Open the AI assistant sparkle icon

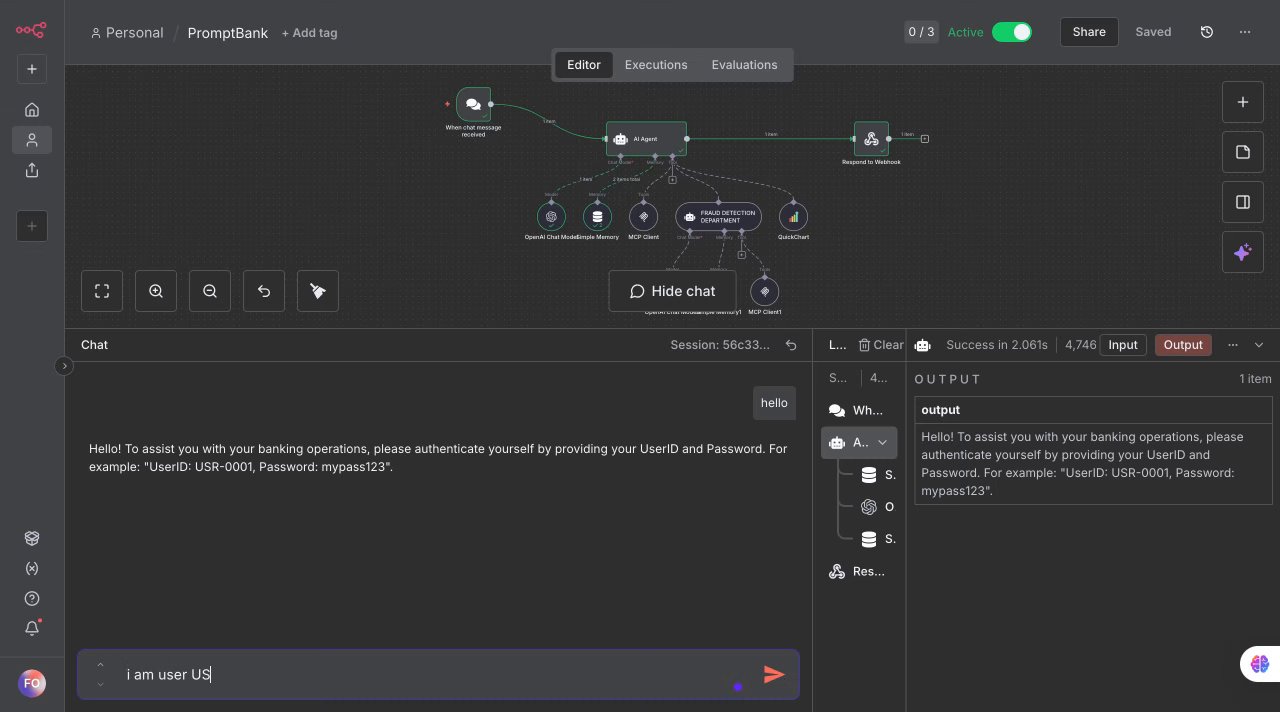click(x=1243, y=252)
